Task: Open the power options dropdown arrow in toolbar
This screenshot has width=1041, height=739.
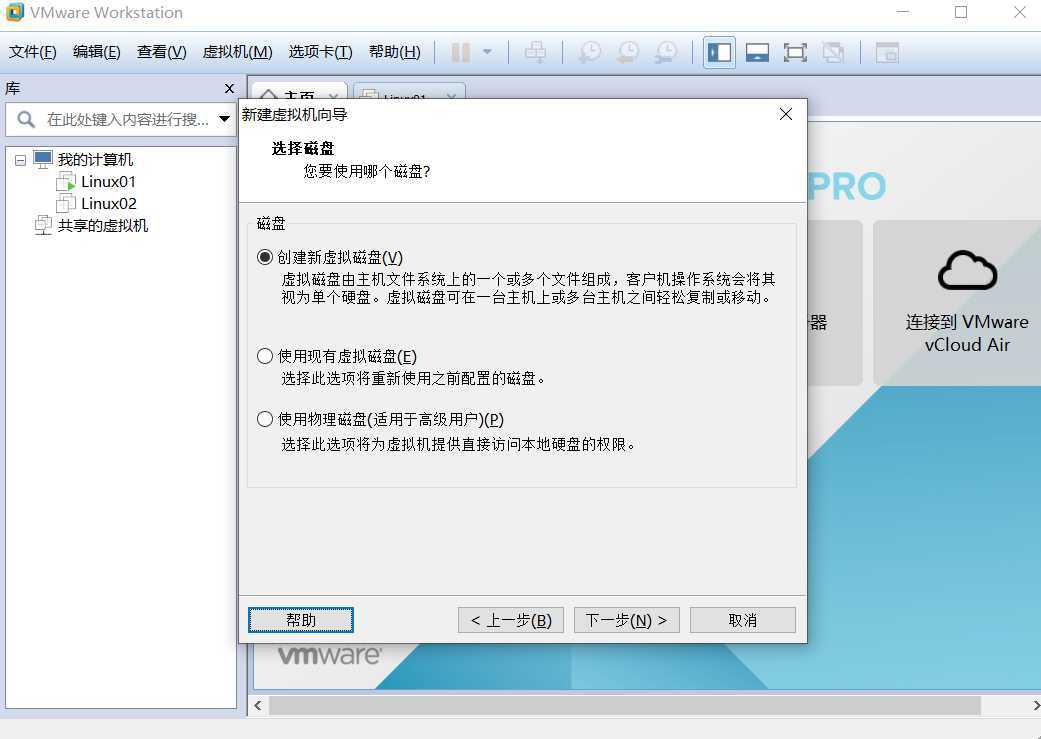Action: click(x=487, y=52)
